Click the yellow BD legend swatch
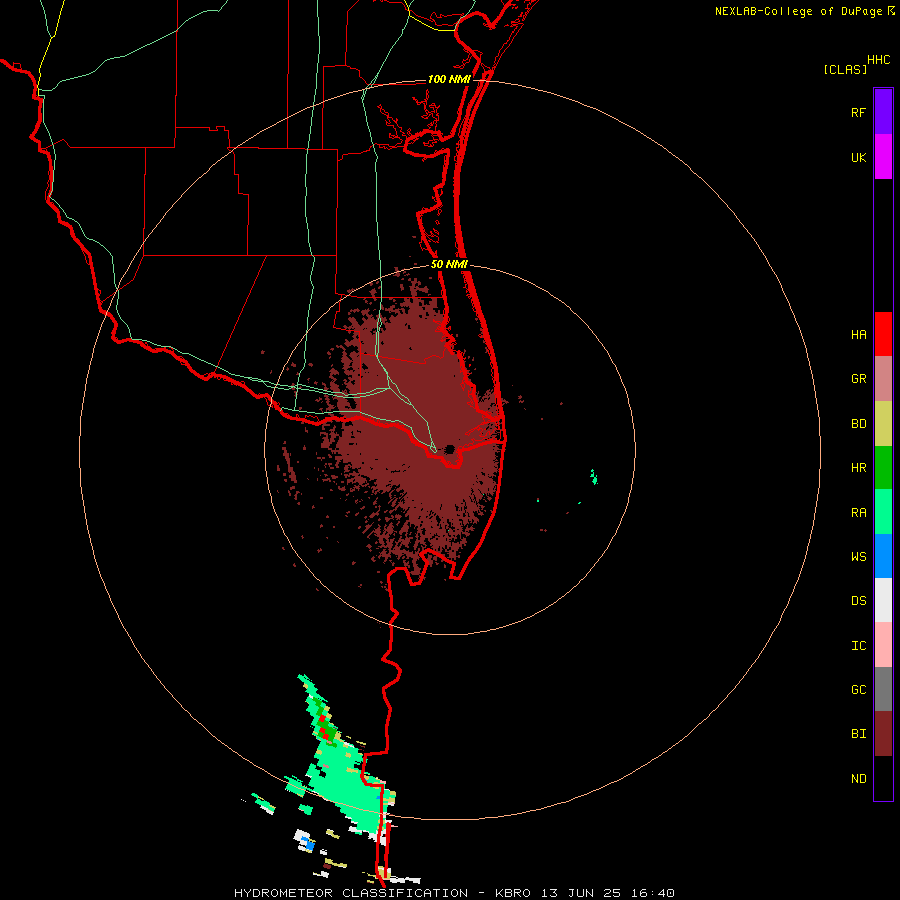This screenshot has width=900, height=900. pos(883,424)
